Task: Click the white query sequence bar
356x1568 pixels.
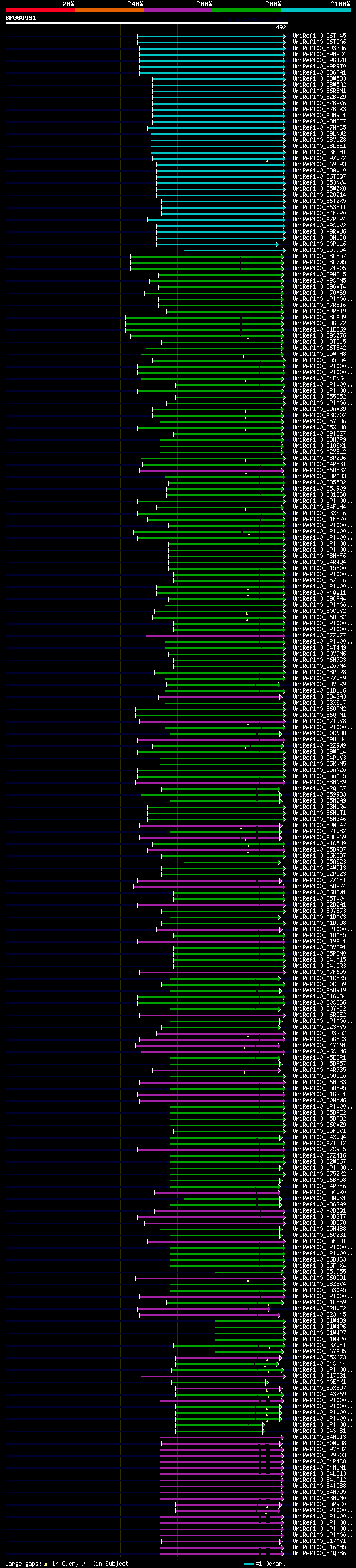Action: (x=147, y=23)
